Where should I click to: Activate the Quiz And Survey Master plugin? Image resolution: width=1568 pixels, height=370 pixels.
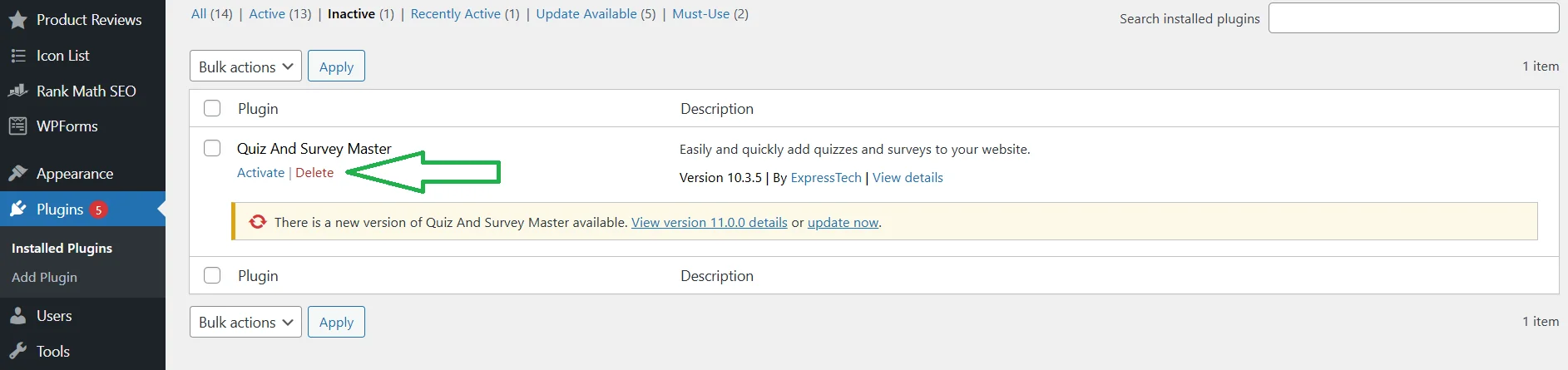point(260,173)
